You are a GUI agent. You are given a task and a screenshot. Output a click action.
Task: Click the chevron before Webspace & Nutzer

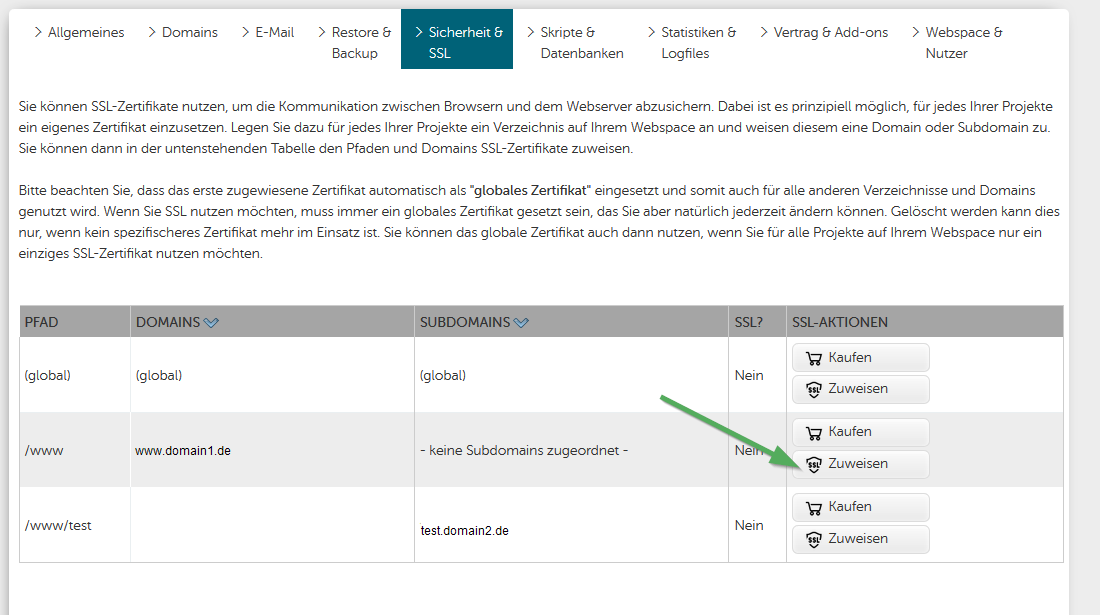click(x=915, y=32)
